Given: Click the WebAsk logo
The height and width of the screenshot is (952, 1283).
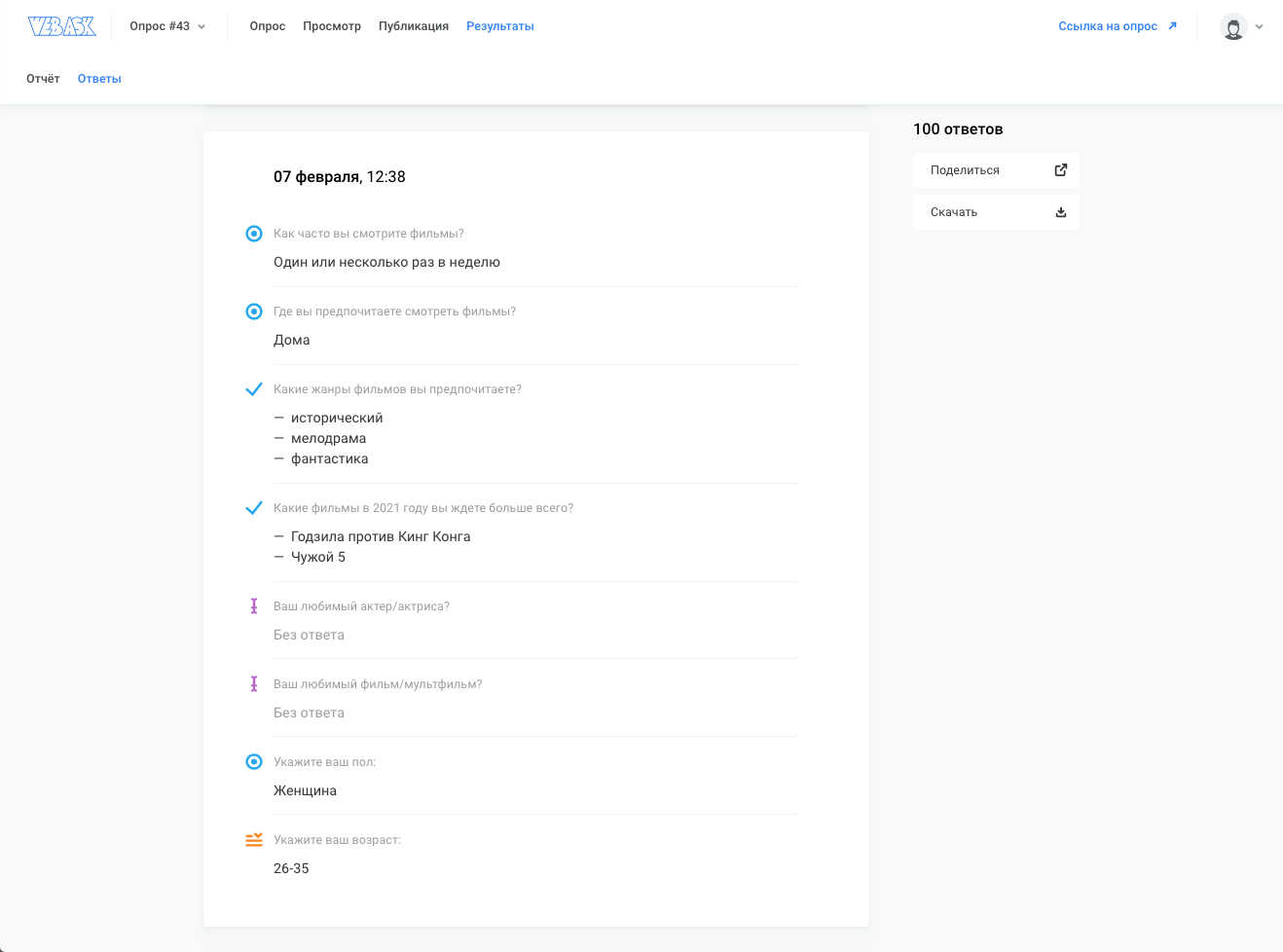Looking at the screenshot, I should click(x=62, y=26).
